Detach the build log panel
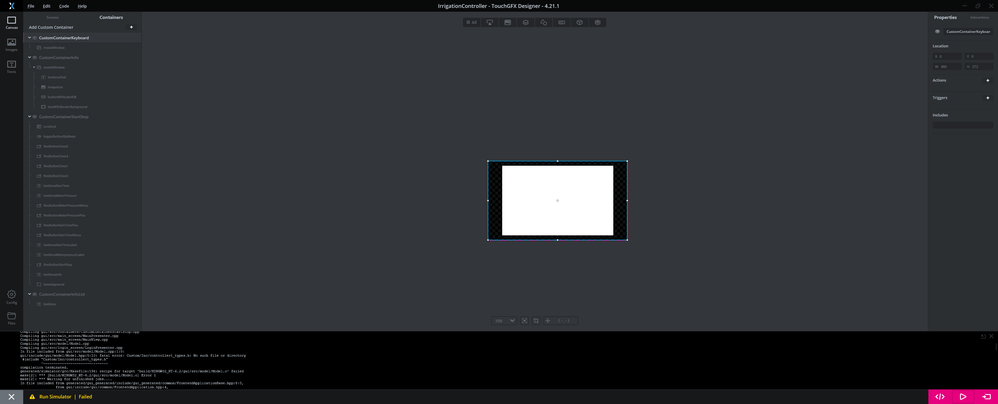 click(x=983, y=336)
